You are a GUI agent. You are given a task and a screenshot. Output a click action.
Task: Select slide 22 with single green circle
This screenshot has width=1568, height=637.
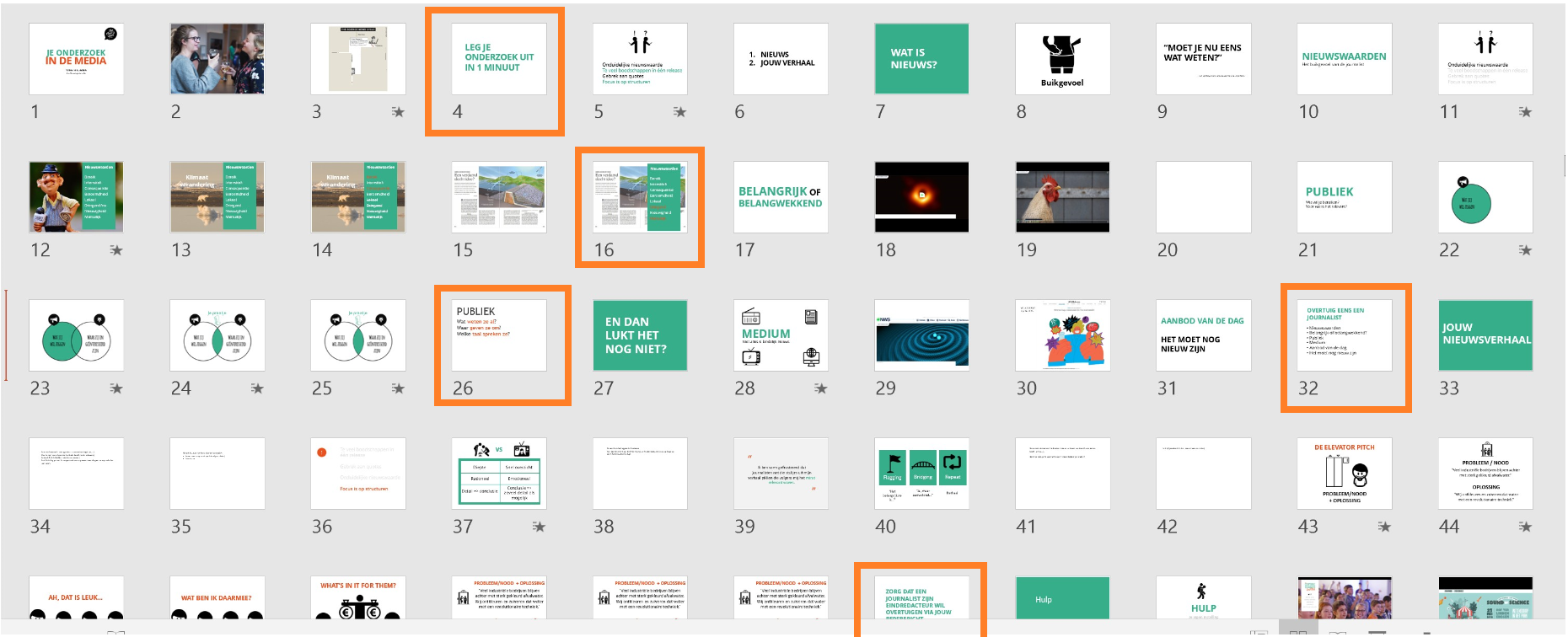[1485, 196]
